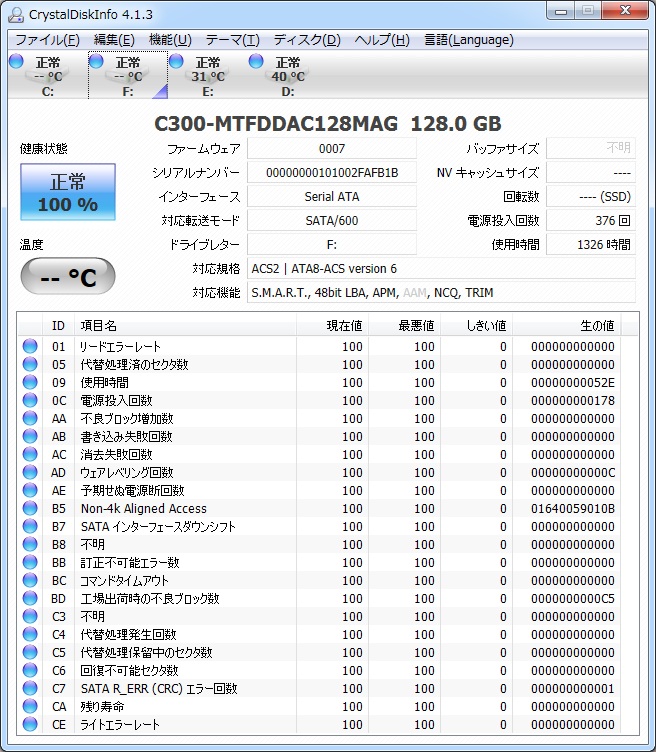Click the しきい値 column header

(476, 326)
